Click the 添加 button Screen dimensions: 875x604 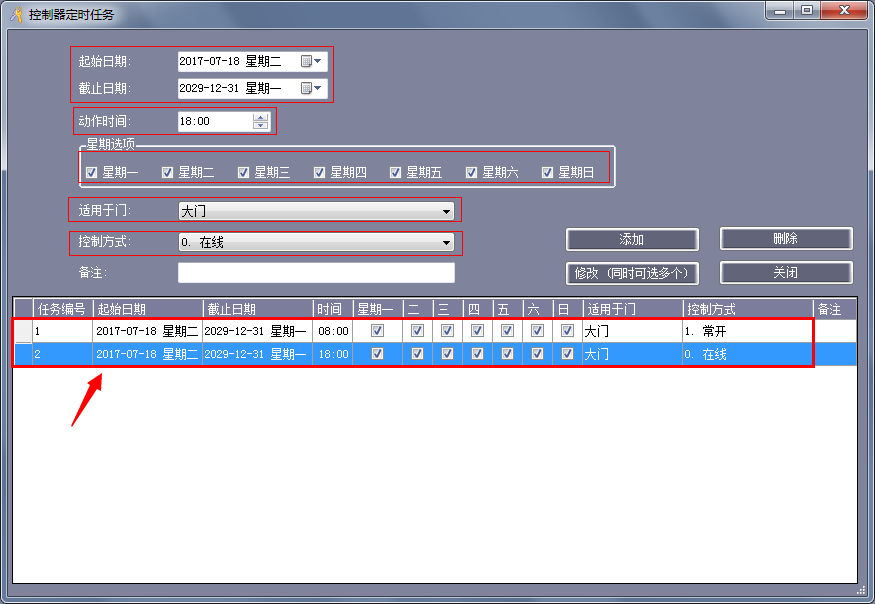tap(632, 240)
